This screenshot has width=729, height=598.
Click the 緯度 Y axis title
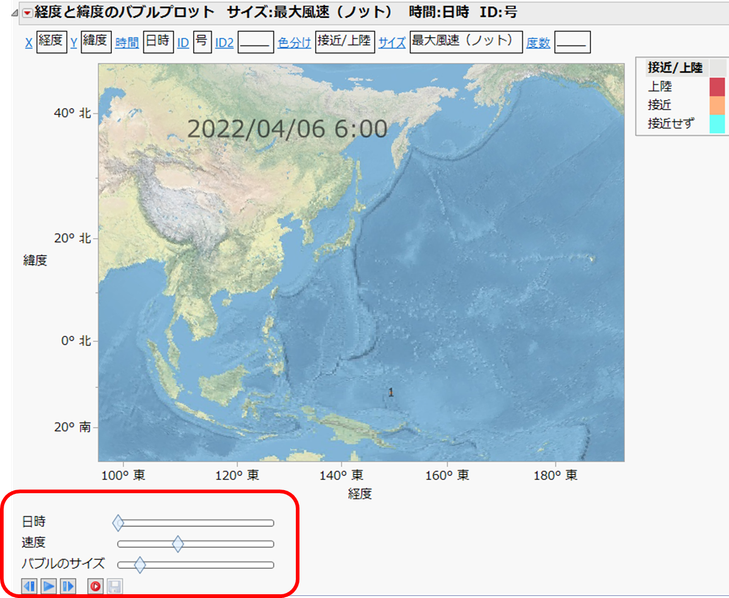[x=36, y=260]
